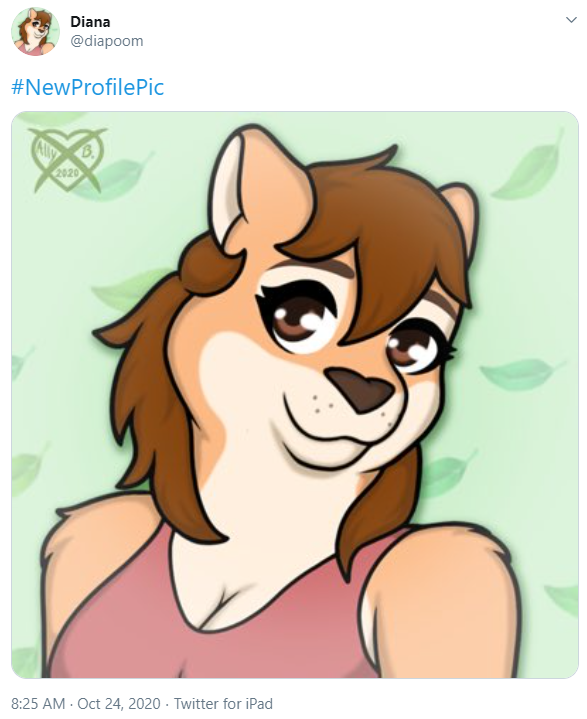Screen dimensions: 587x719
Task: Visit the @diapoom handle link
Action: (x=106, y=41)
